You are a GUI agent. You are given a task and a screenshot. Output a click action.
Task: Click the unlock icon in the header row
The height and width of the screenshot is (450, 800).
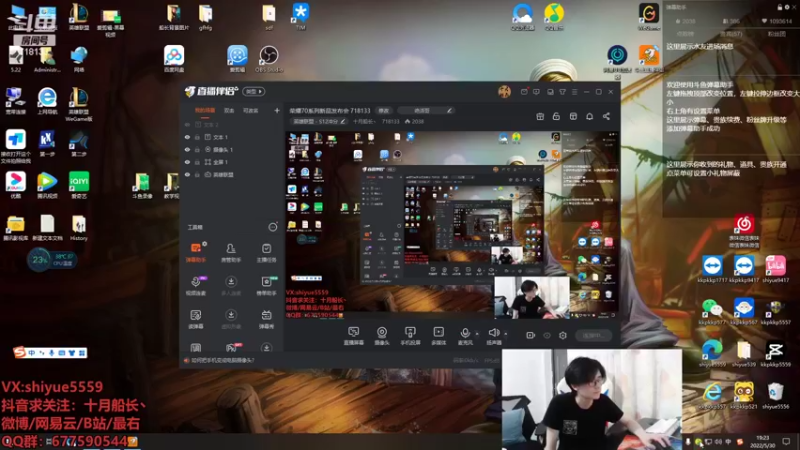pos(556,116)
